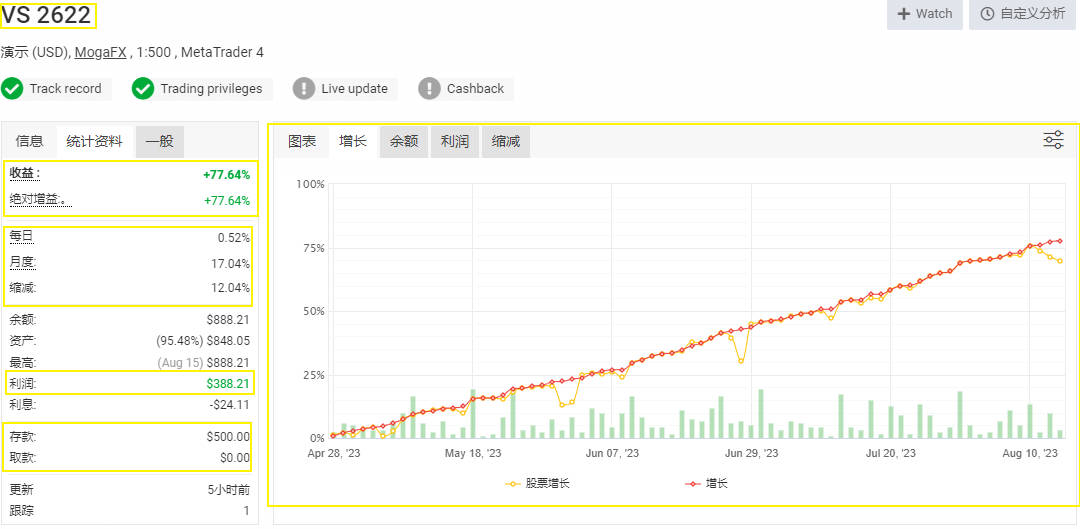Click the Watch button
1080x529 pixels.
924,14
